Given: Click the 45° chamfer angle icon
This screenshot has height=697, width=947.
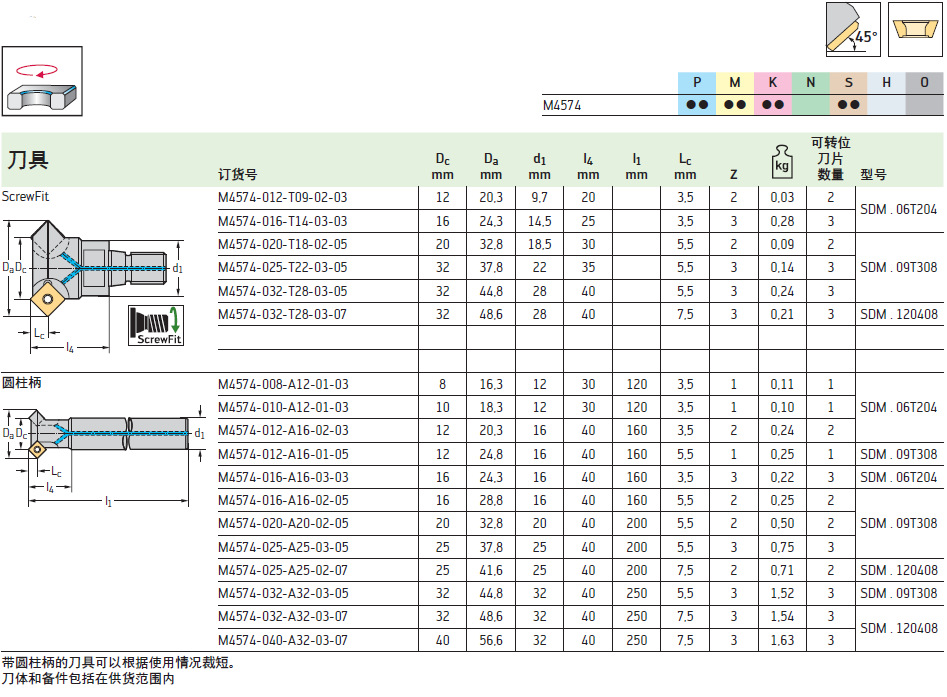Looking at the screenshot, I should click(x=853, y=29).
